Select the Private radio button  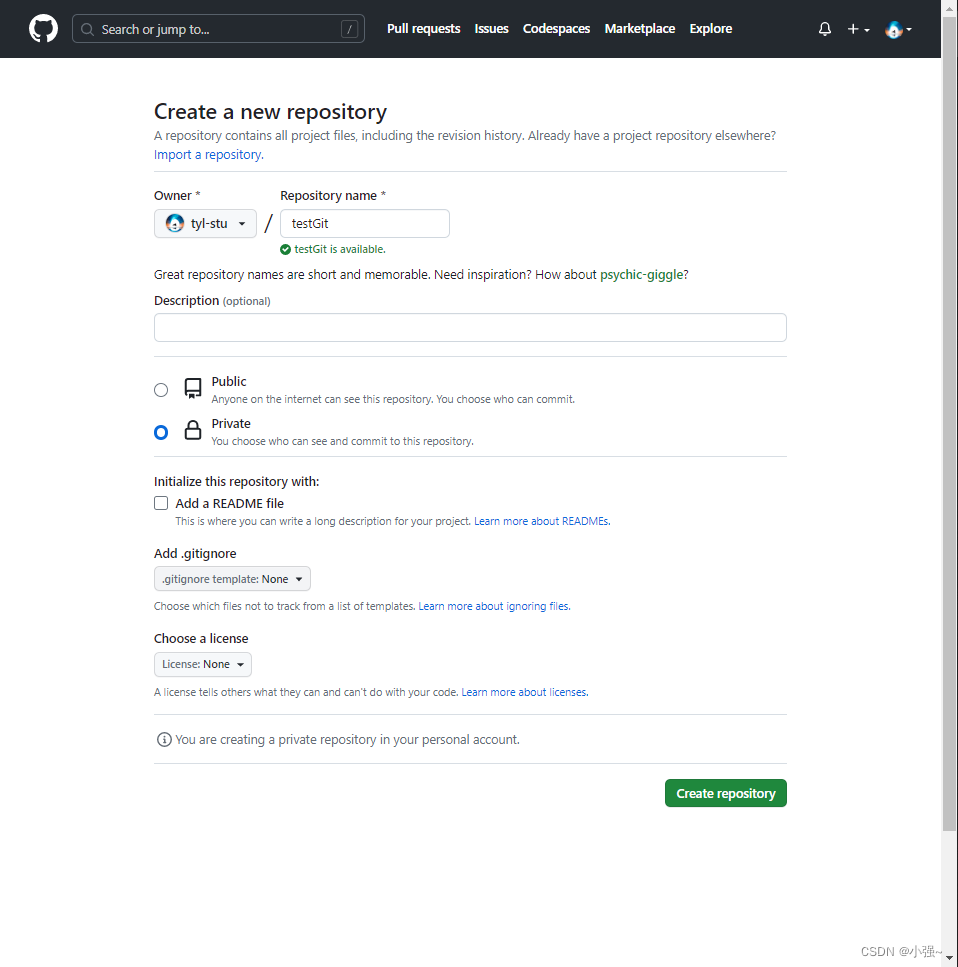click(x=161, y=432)
